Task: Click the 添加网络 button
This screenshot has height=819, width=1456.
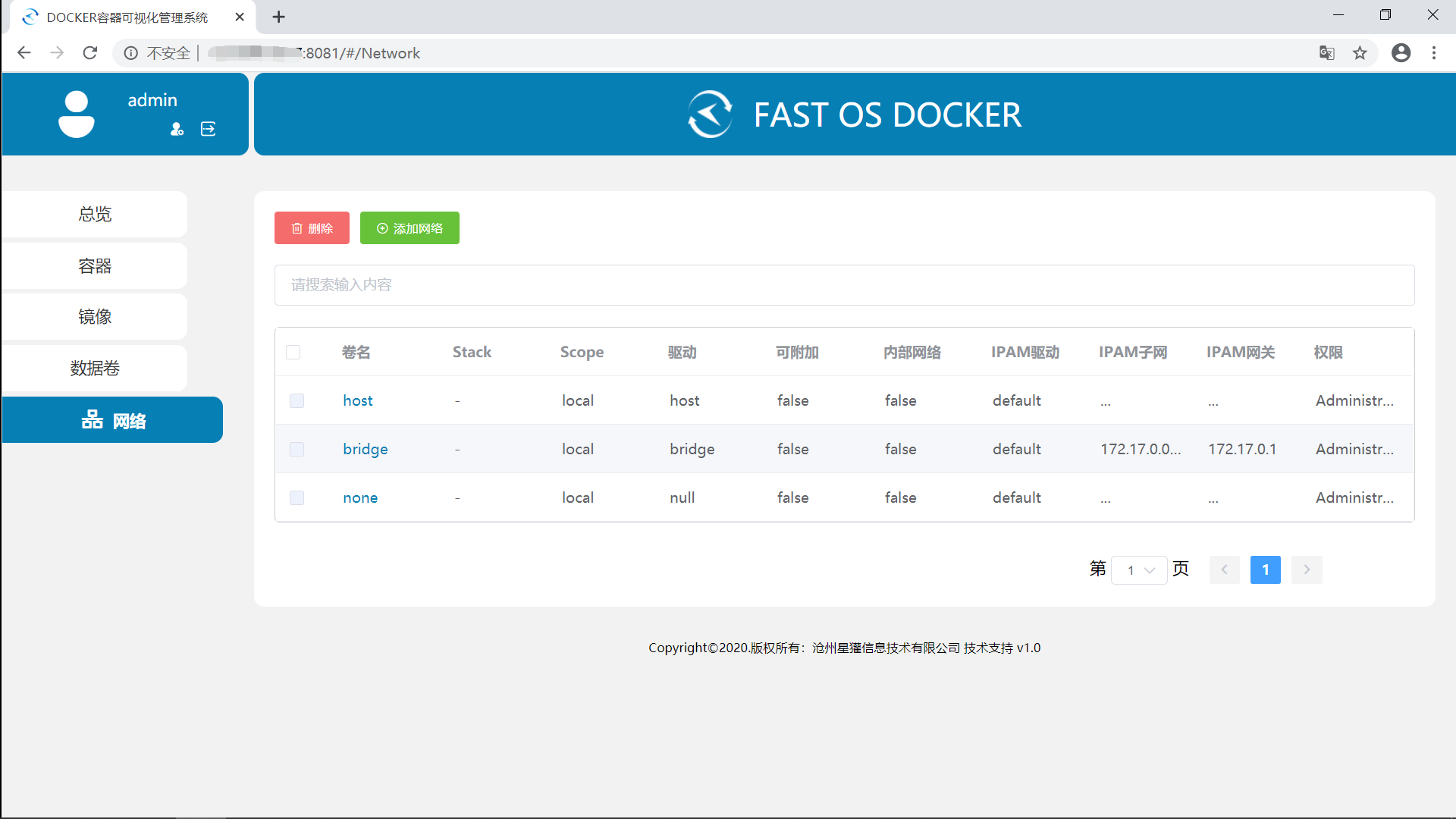Action: (x=409, y=227)
